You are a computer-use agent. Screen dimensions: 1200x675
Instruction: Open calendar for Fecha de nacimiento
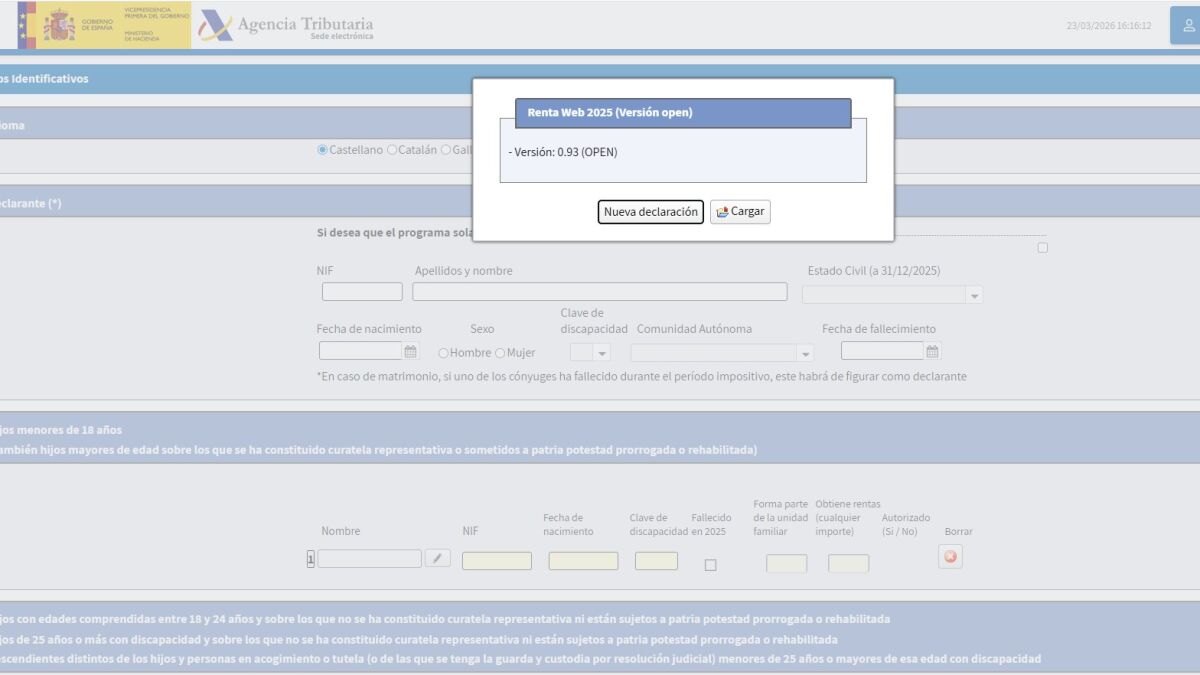(x=410, y=351)
